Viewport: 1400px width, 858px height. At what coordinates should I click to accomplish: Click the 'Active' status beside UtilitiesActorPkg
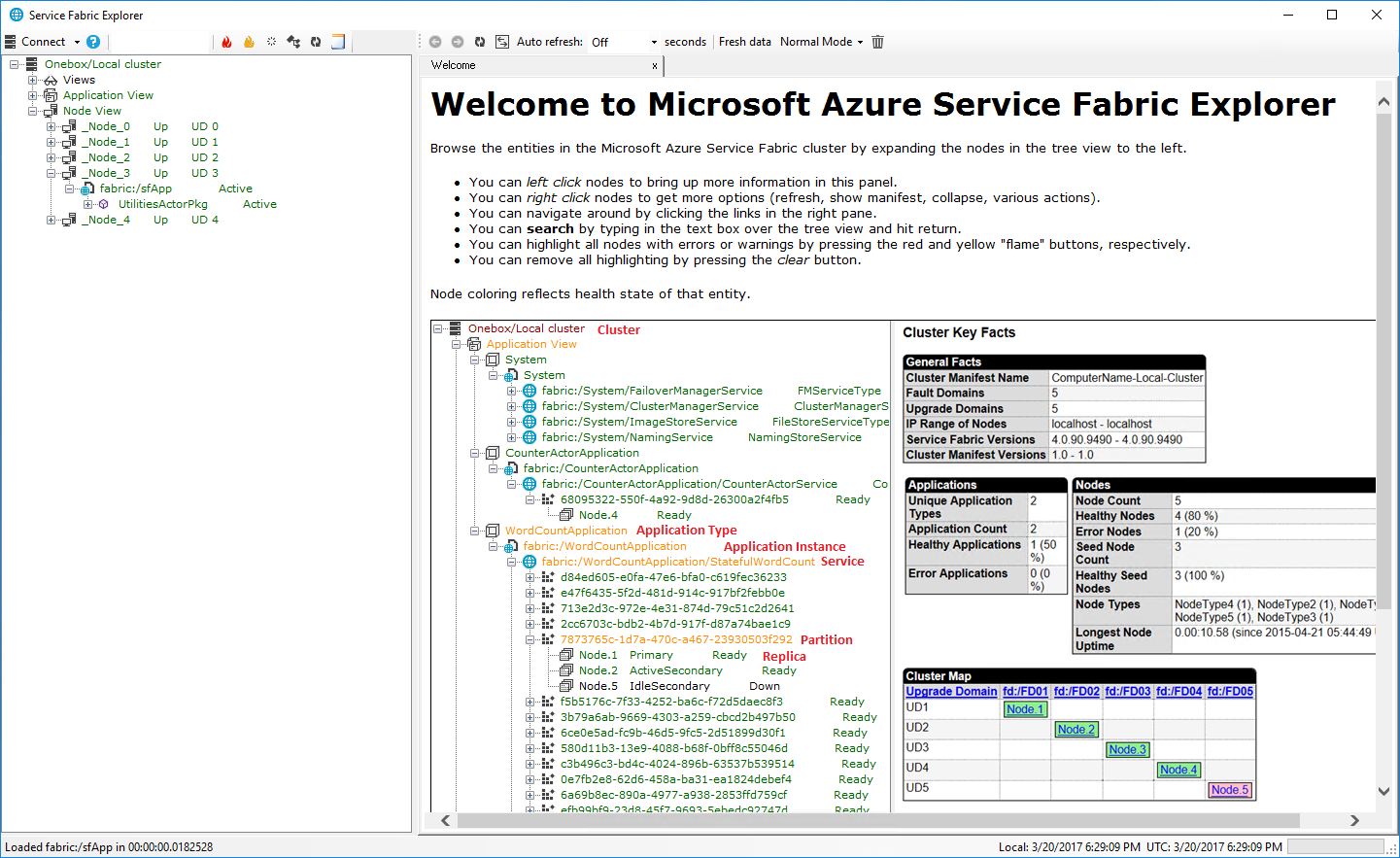click(x=259, y=204)
